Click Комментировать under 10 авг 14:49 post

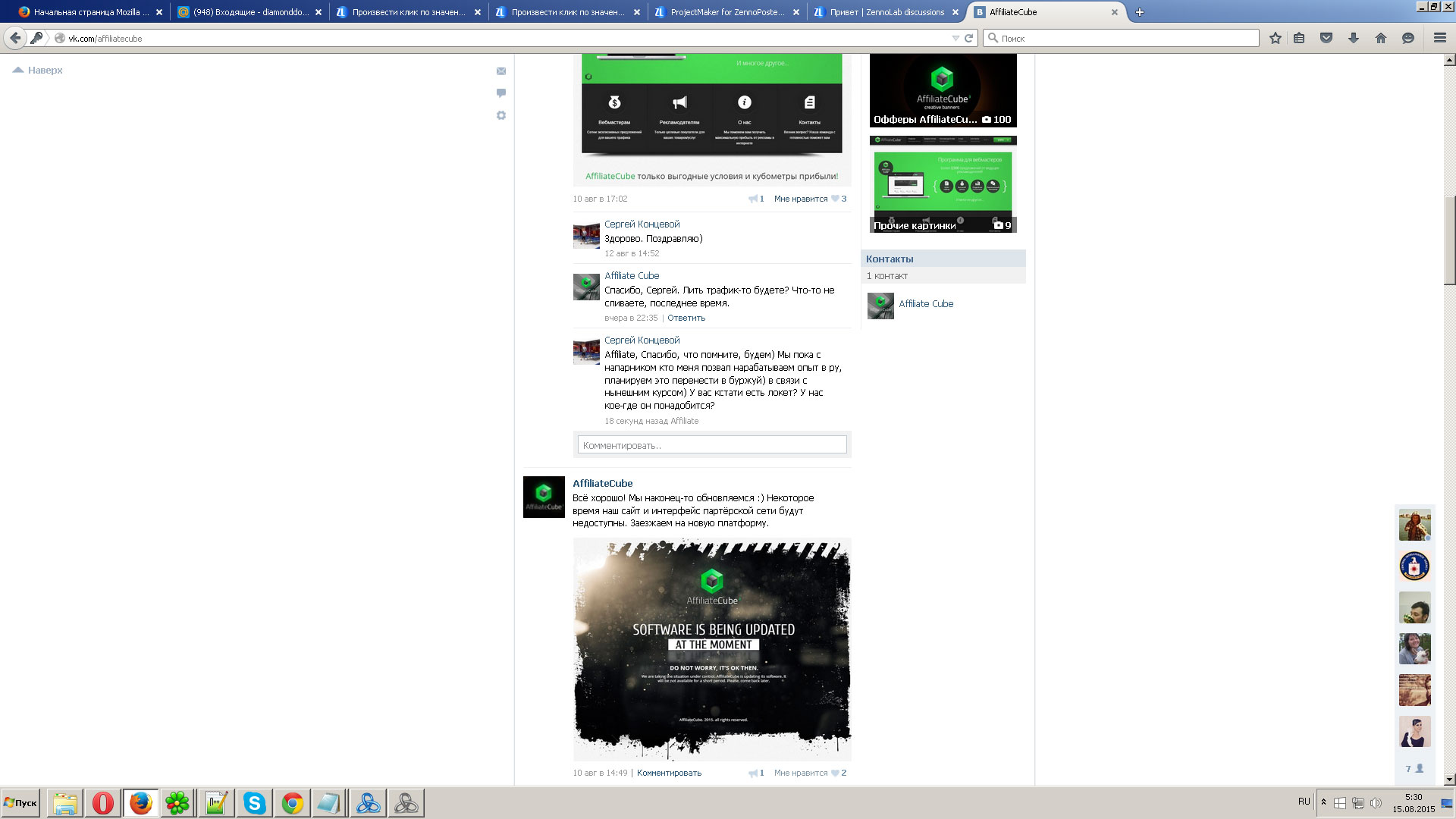[x=669, y=773]
